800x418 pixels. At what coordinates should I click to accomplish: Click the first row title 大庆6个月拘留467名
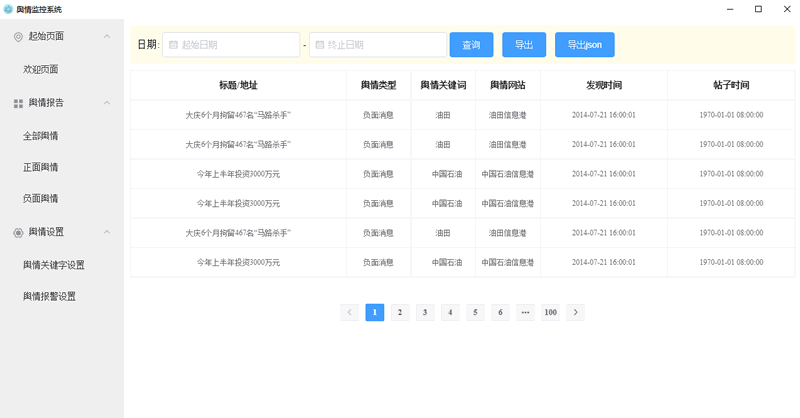pos(238,115)
